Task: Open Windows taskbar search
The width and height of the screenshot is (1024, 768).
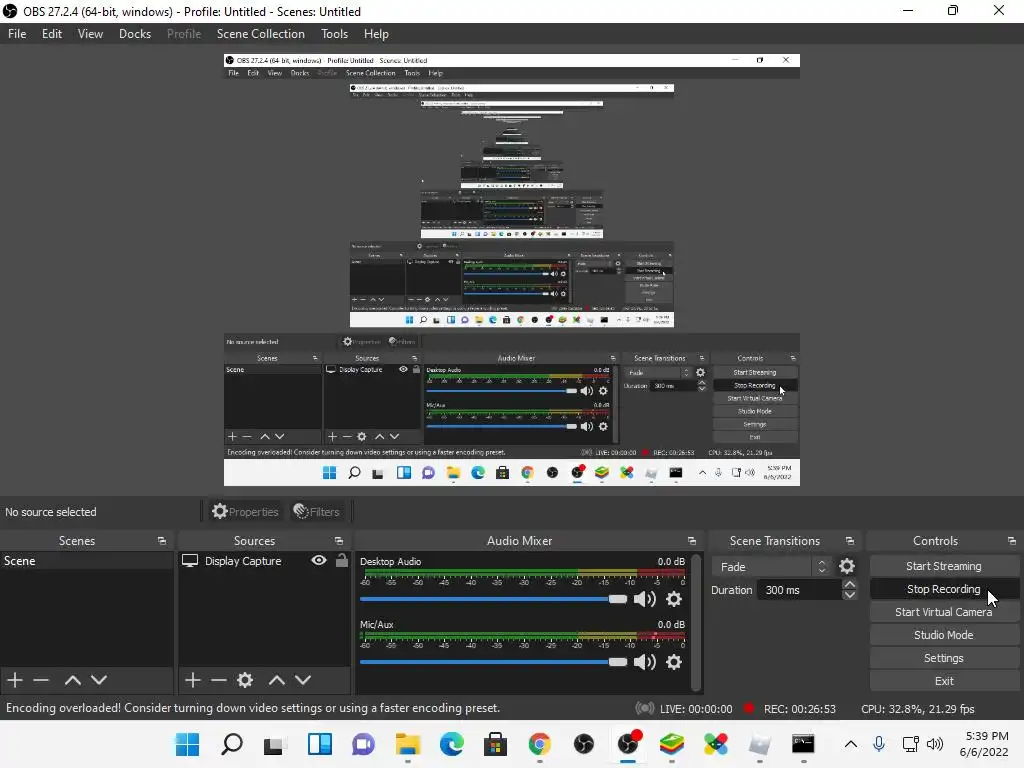Action: click(x=232, y=744)
